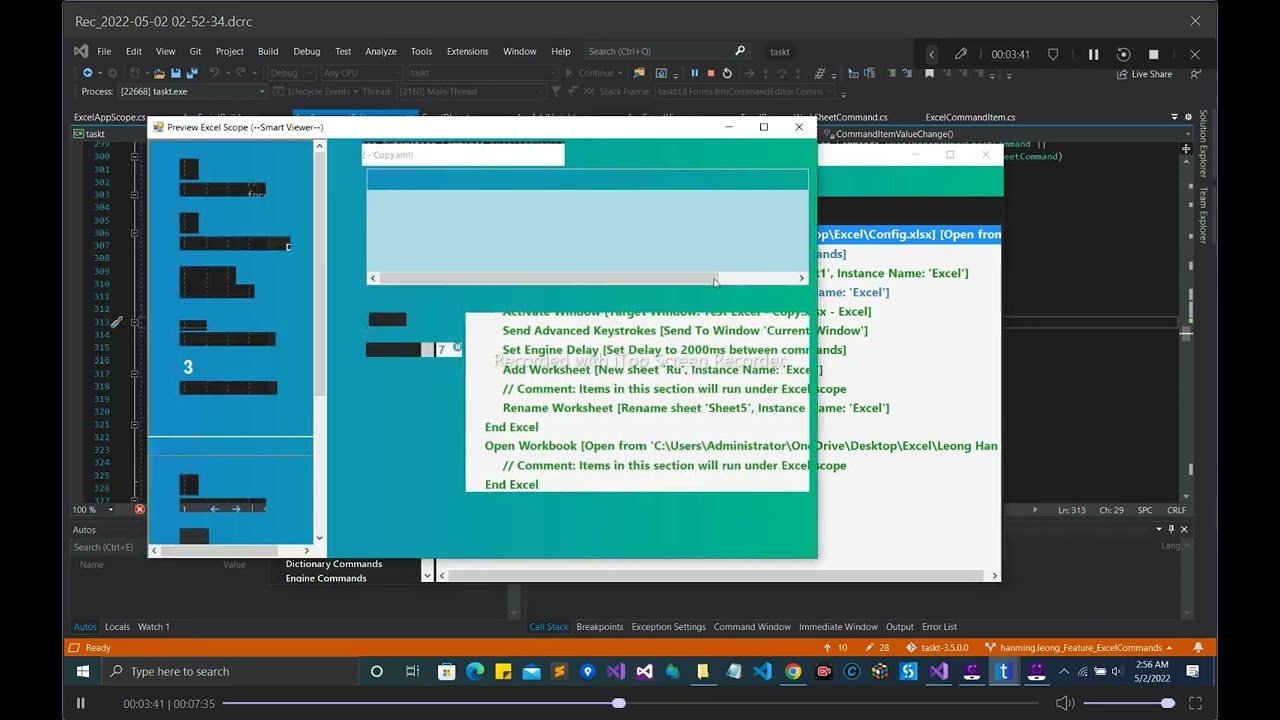Screen dimensions: 1280x720
Task: Select Dictionary Commands in the command list
Action: coord(334,564)
